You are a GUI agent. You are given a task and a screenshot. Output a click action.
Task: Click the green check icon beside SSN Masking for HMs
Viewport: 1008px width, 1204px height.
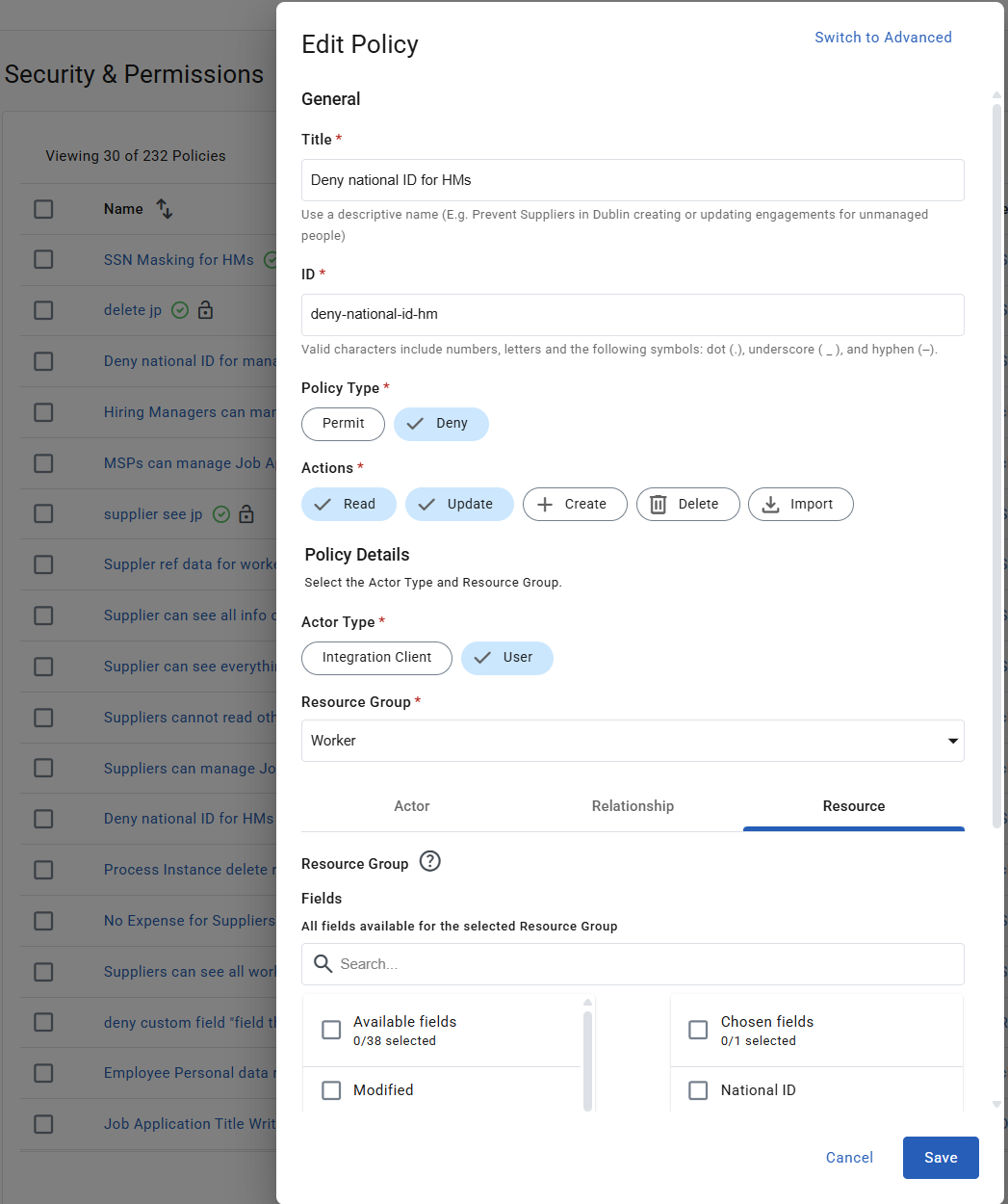(271, 260)
